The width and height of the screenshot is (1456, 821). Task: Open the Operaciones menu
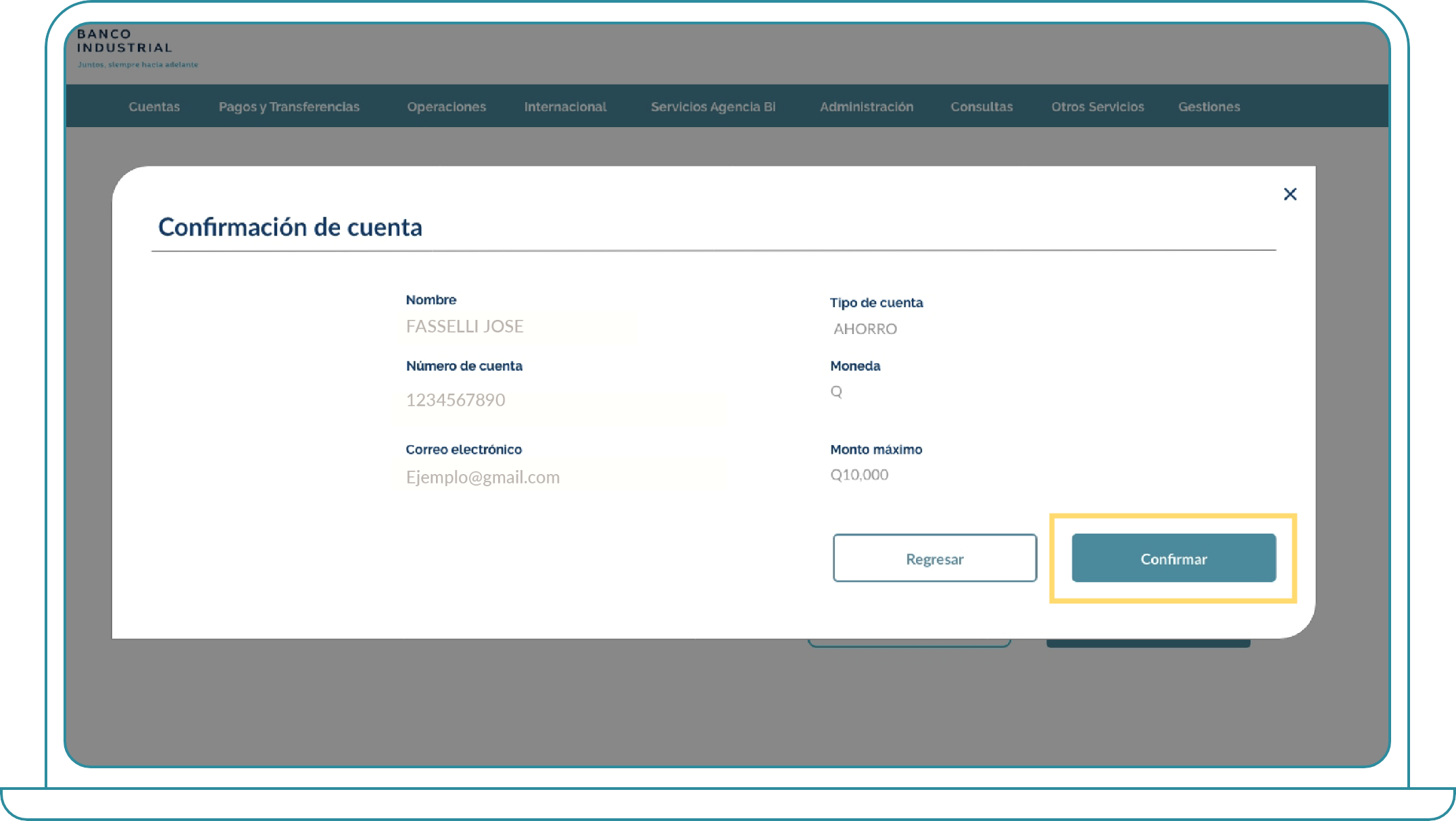(446, 107)
